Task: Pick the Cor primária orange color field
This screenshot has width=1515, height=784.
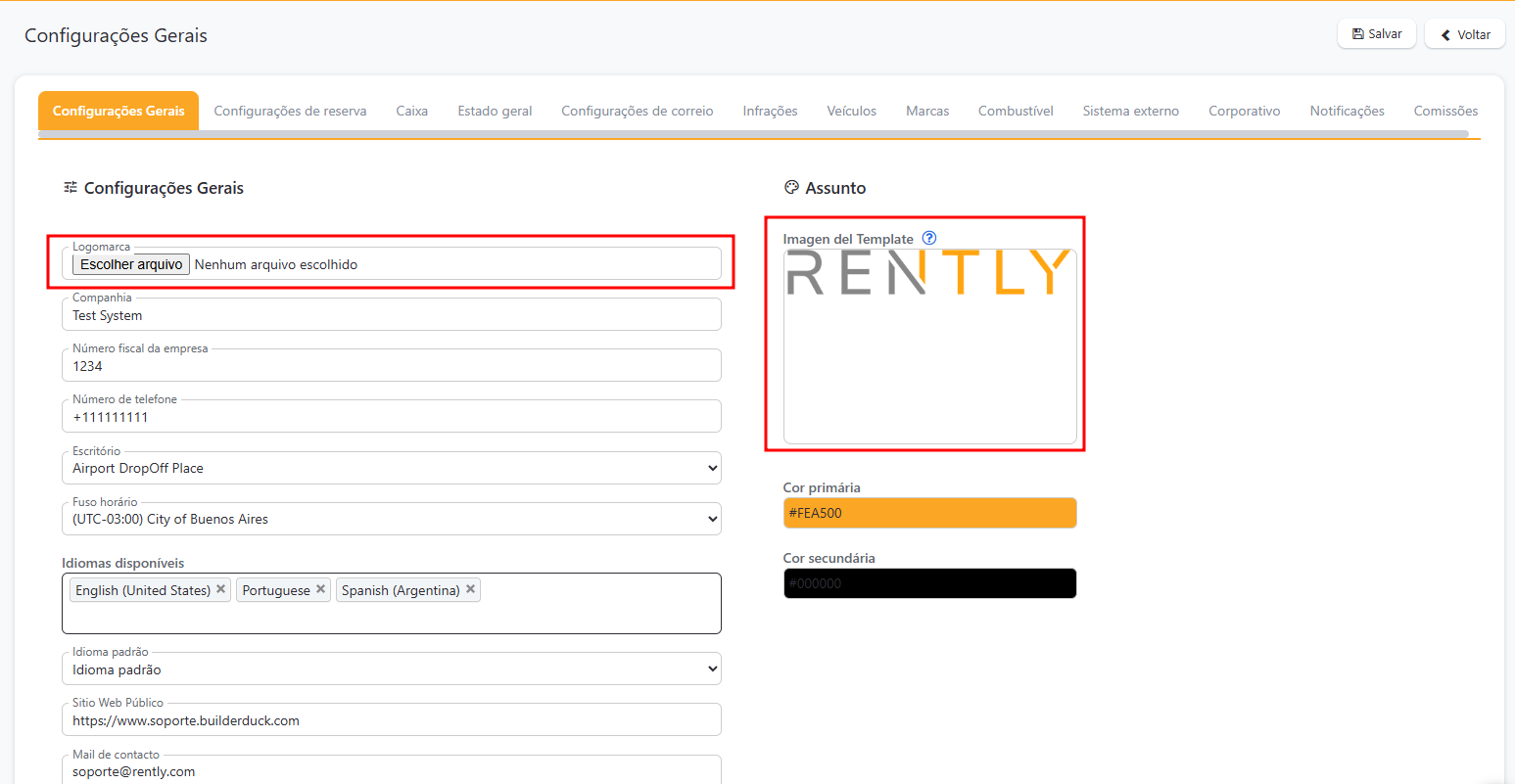Action: 929,513
